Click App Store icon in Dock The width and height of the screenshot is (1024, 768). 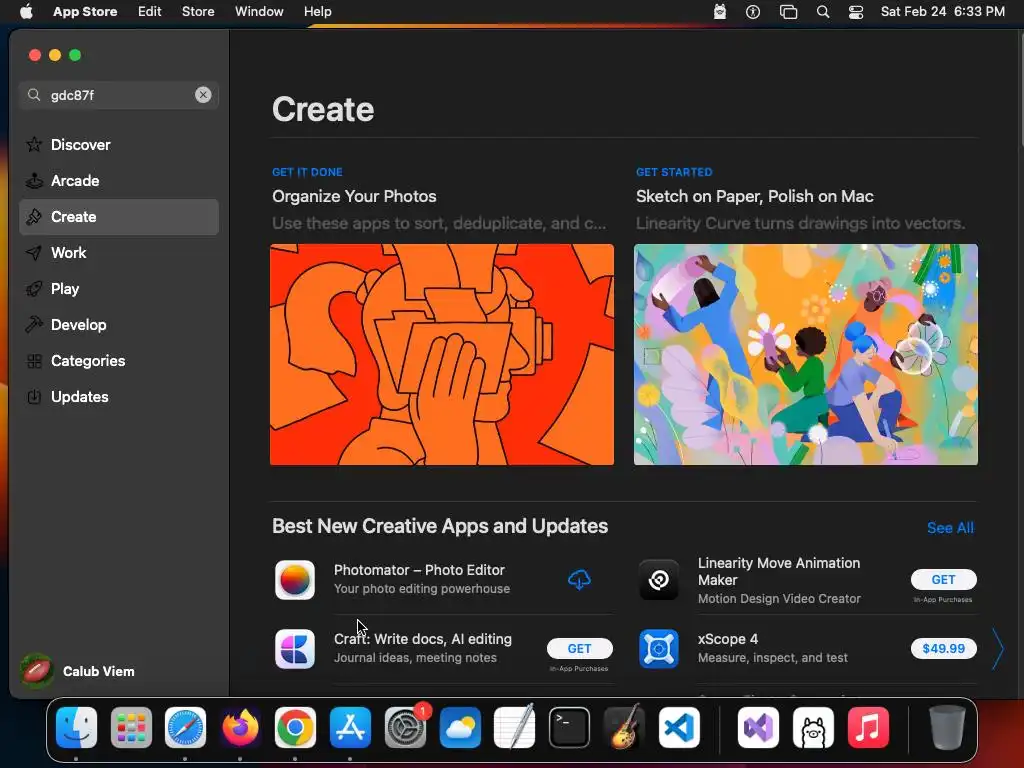point(350,727)
